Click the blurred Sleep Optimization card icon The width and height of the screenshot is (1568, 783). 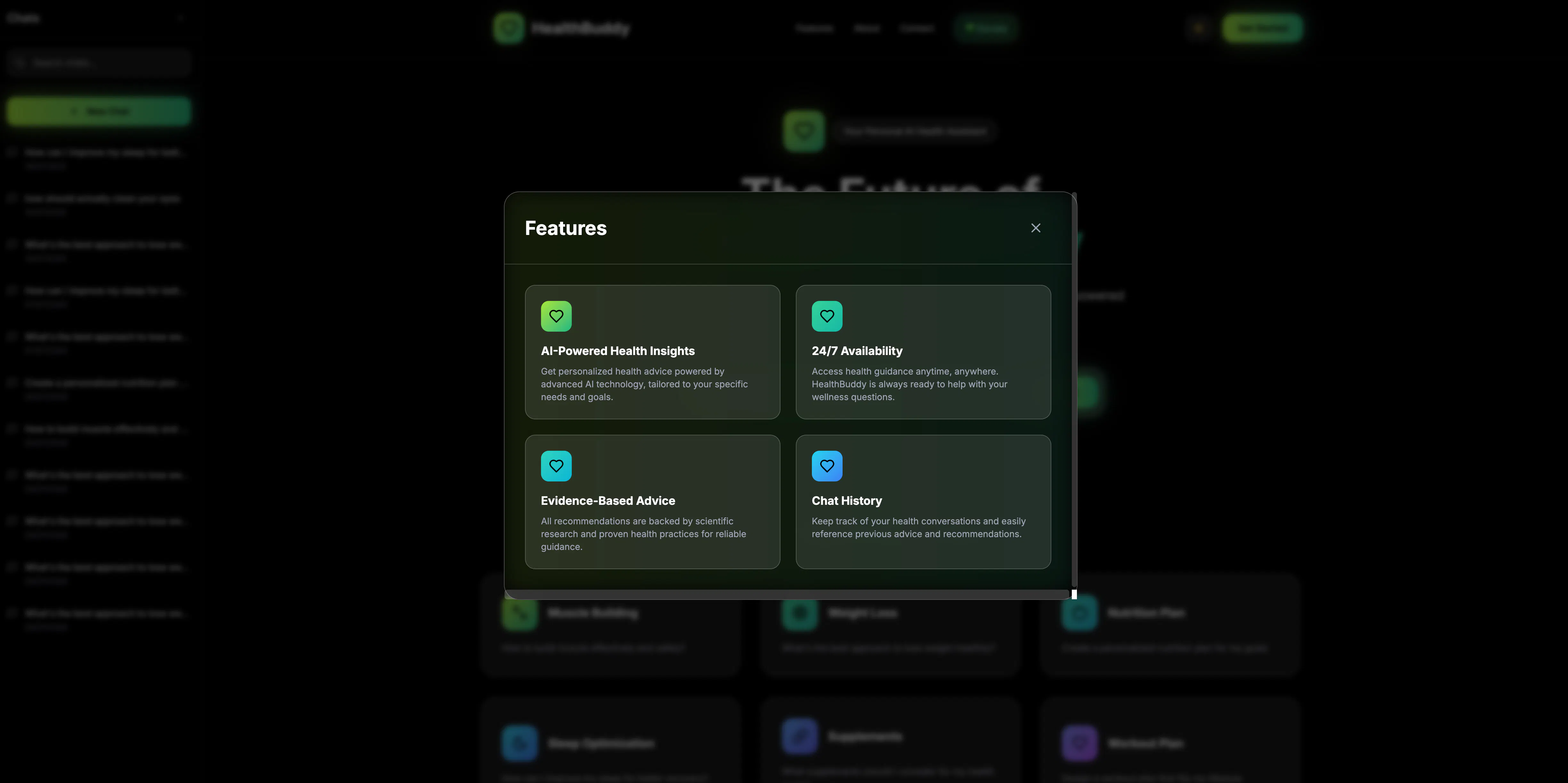click(519, 743)
